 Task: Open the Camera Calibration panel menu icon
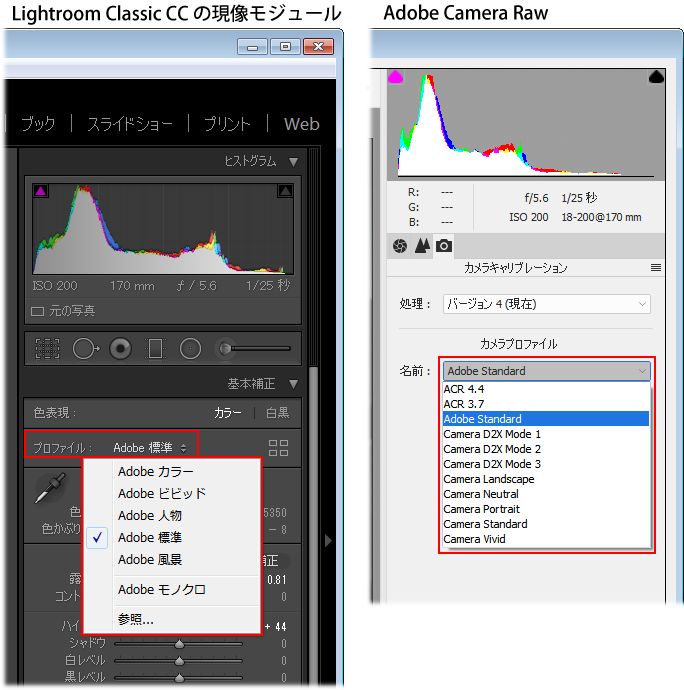point(655,268)
